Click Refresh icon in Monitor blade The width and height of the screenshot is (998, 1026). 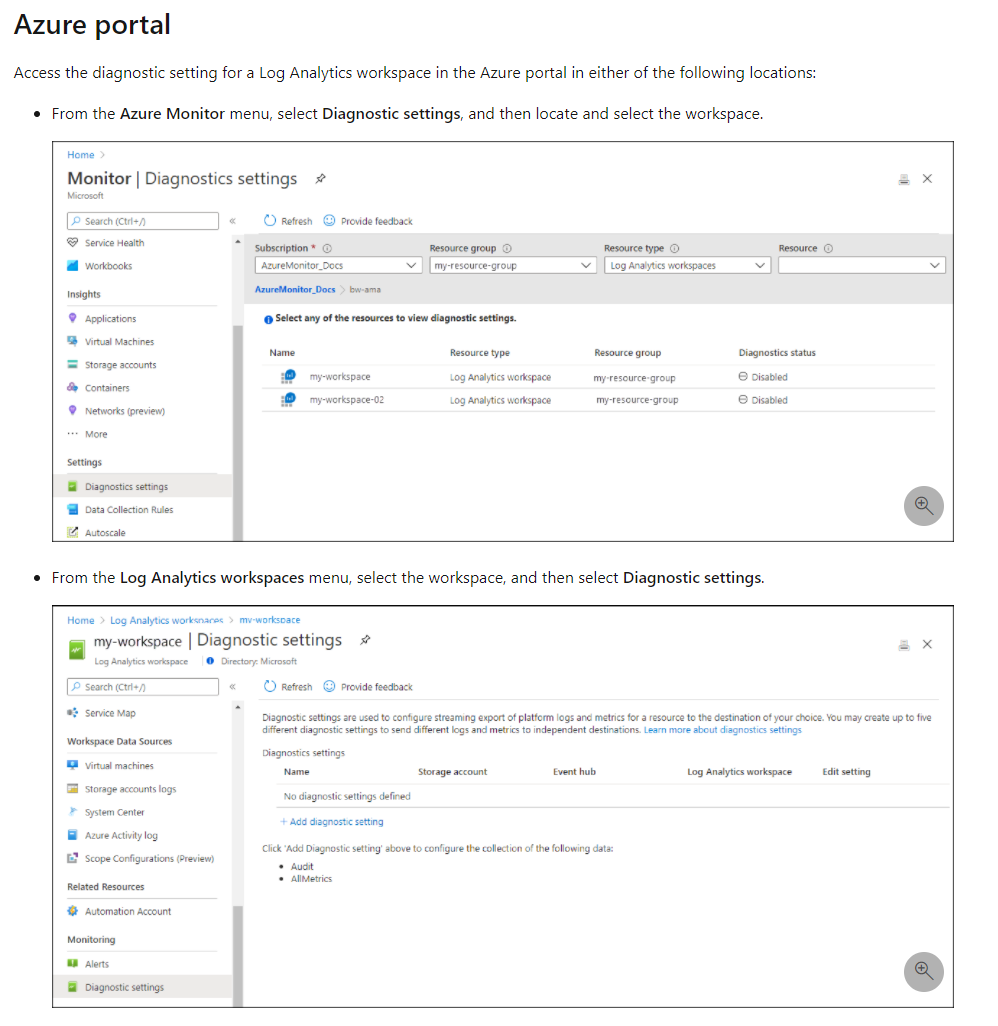(270, 221)
